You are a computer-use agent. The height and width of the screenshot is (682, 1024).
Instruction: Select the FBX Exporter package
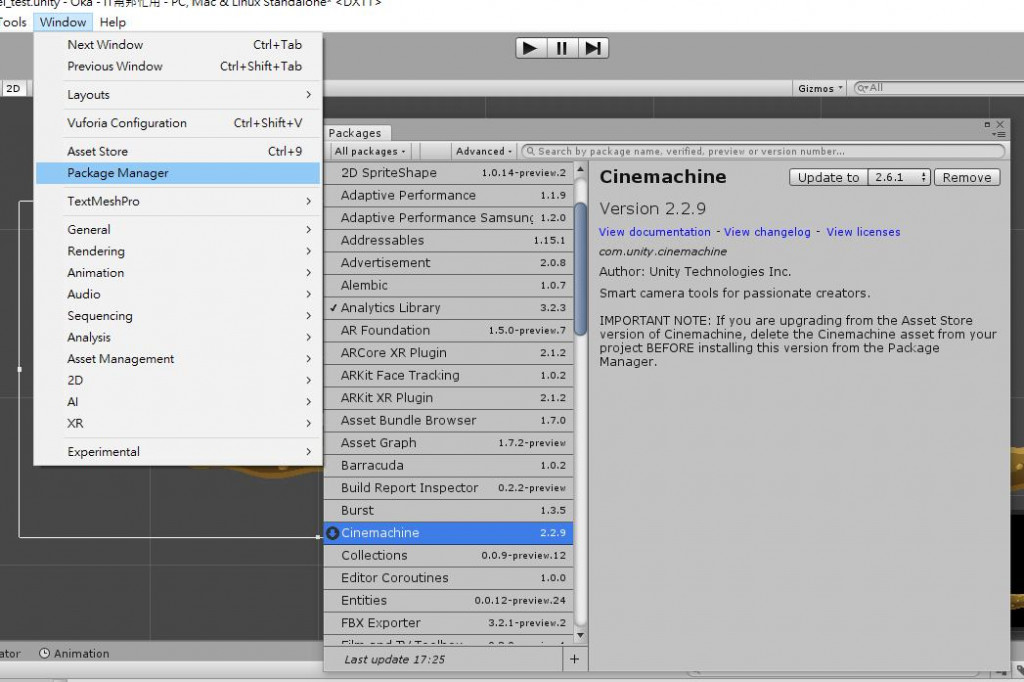449,623
